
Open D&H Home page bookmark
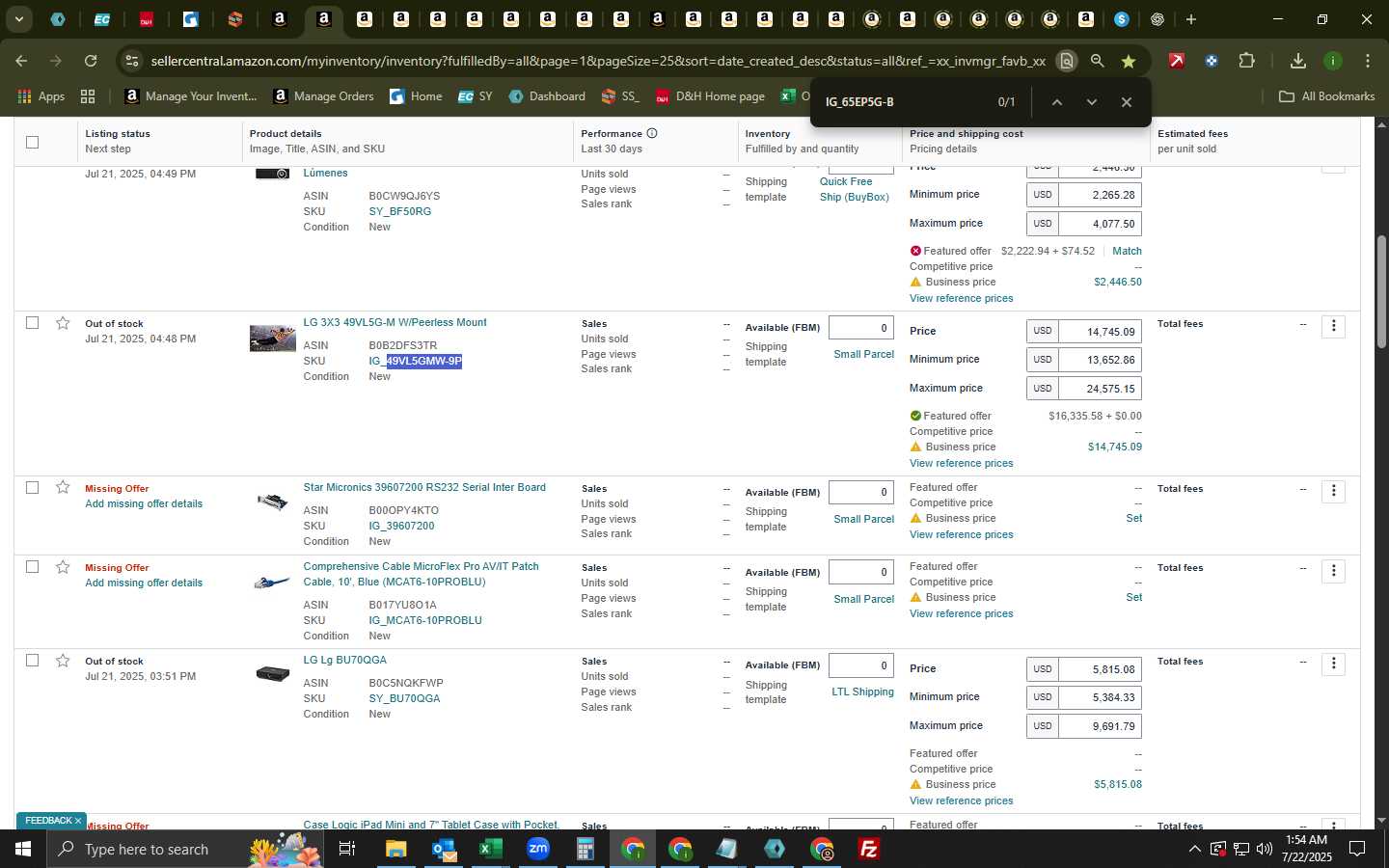coord(710,96)
